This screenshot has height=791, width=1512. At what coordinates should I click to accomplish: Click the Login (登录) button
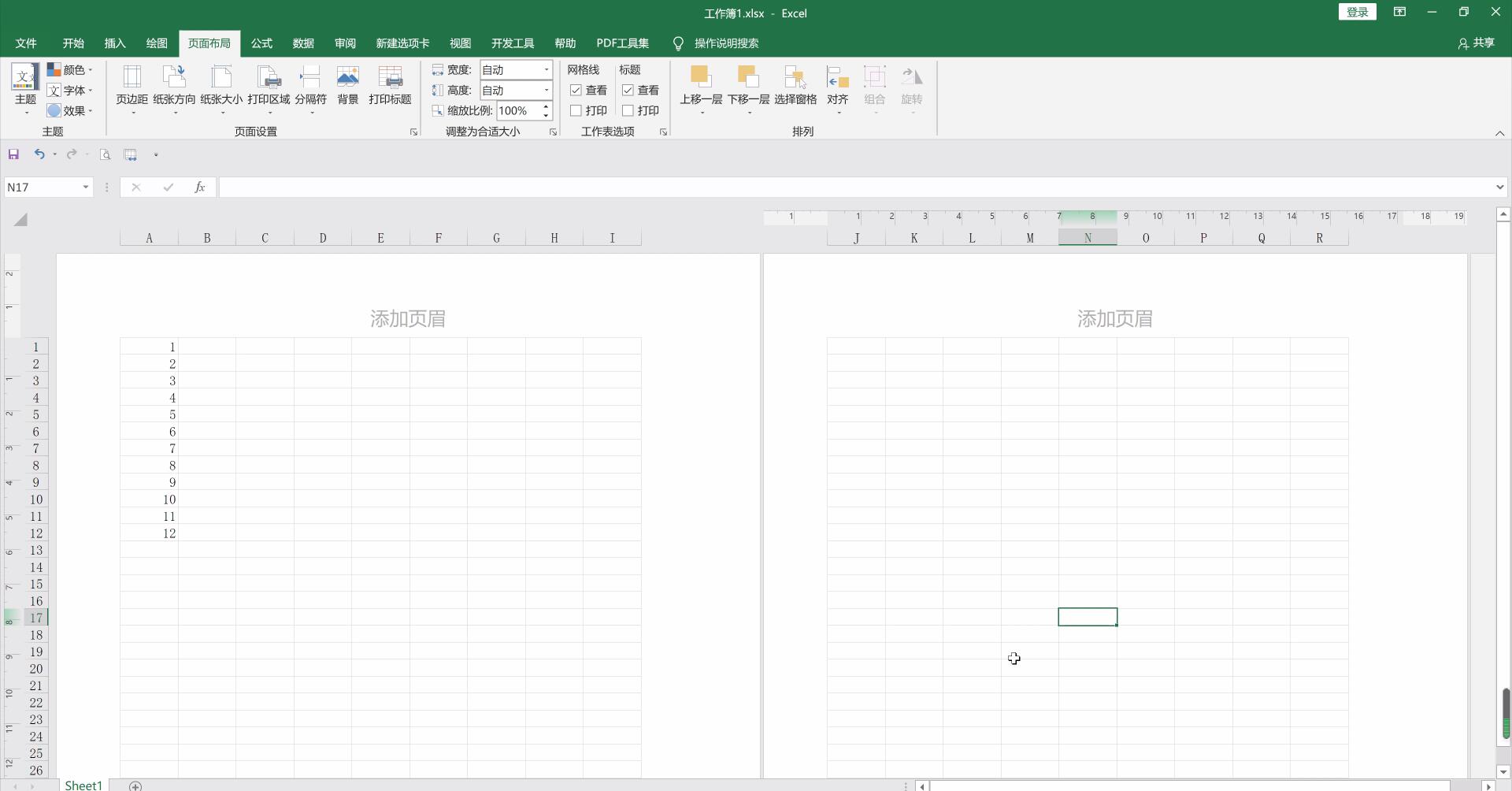[1357, 12]
